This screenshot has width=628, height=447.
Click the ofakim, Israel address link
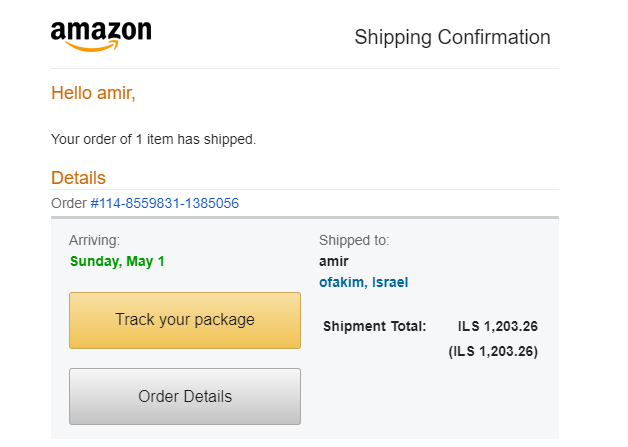363,283
